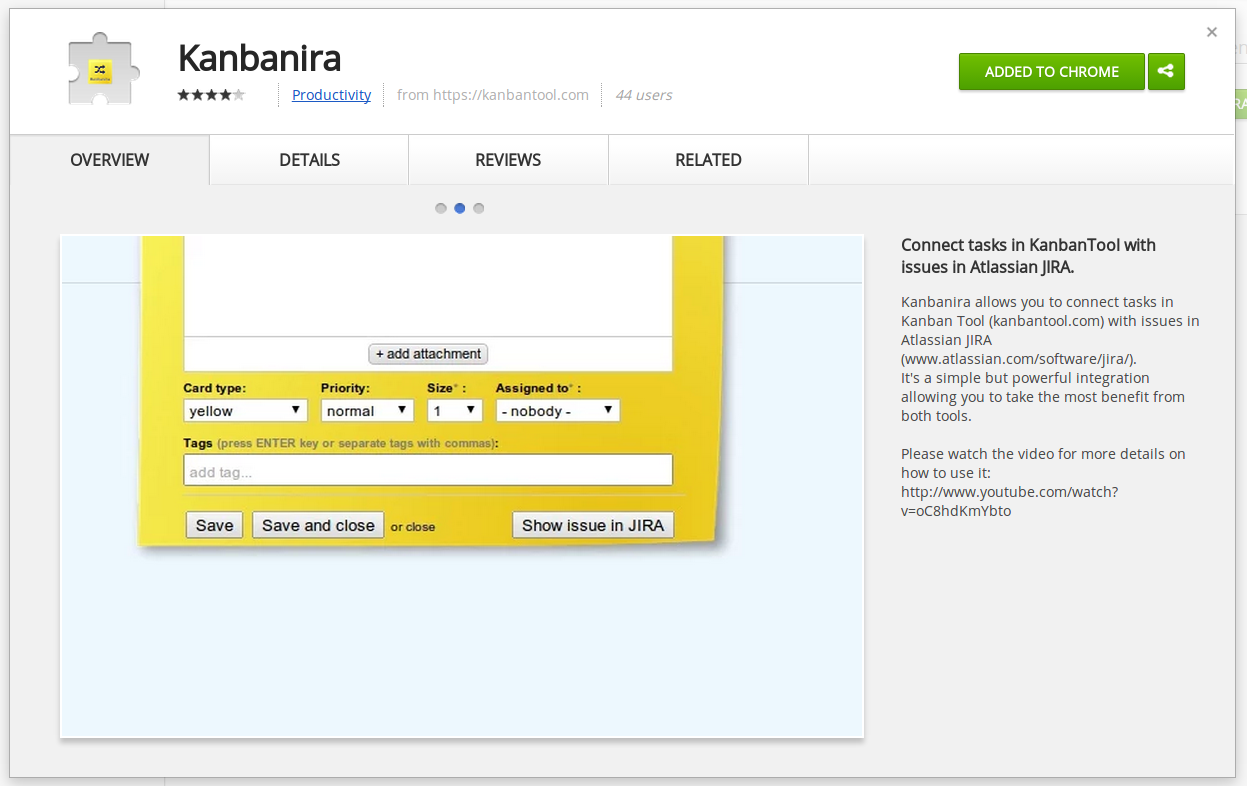
Task: Click the ADDED TO CHROME button
Action: (x=1051, y=71)
